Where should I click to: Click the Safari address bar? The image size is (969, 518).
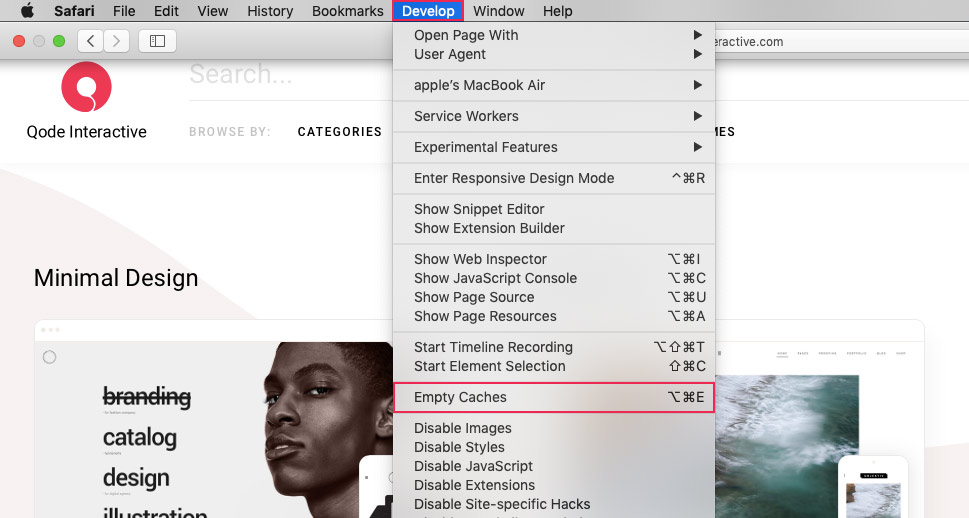point(840,41)
